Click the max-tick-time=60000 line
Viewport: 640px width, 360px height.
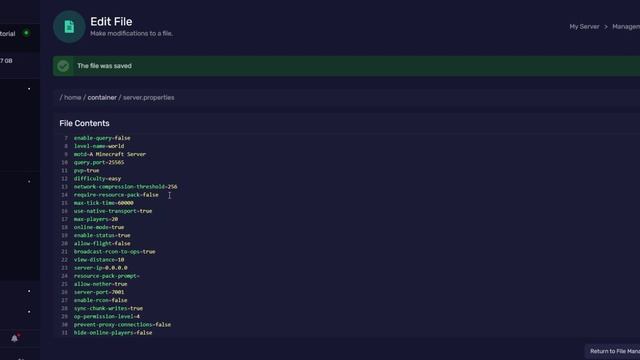pyautogui.click(x=104, y=203)
